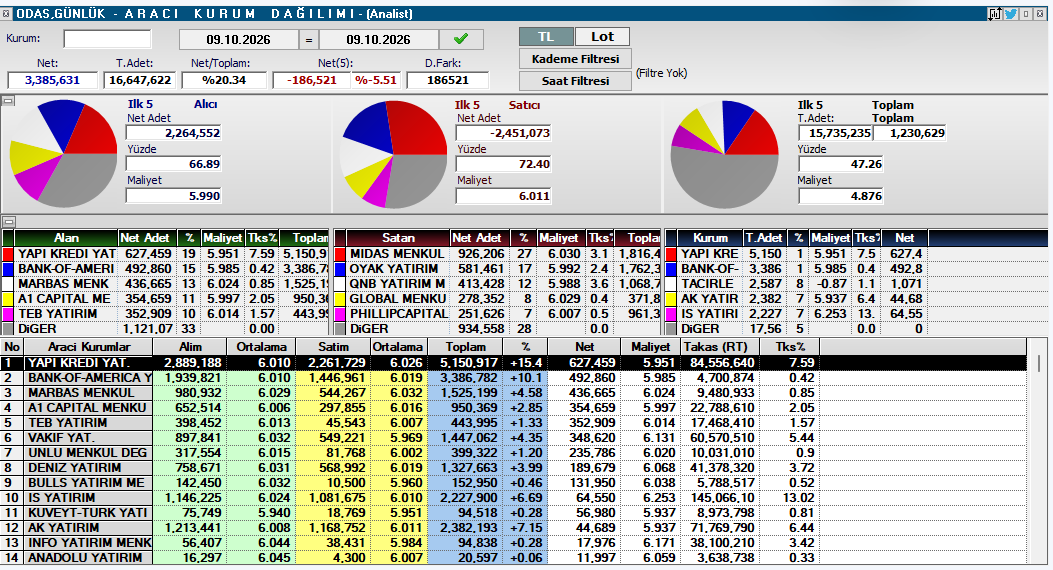1053x570 pixels.
Task: Select the BULLS YATIRIM ME row
Action: coord(514,483)
